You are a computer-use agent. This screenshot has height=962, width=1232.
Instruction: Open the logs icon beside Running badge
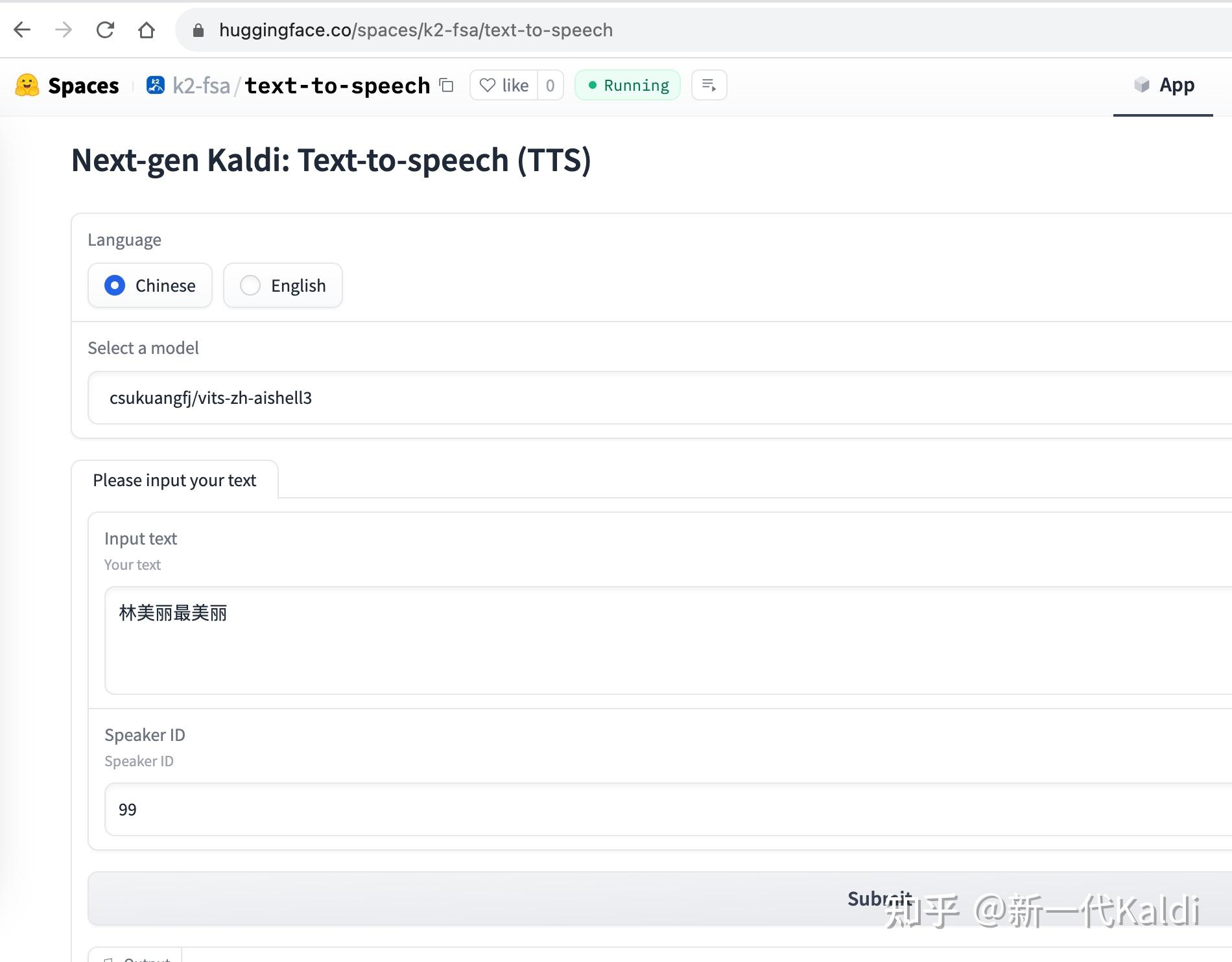(708, 85)
